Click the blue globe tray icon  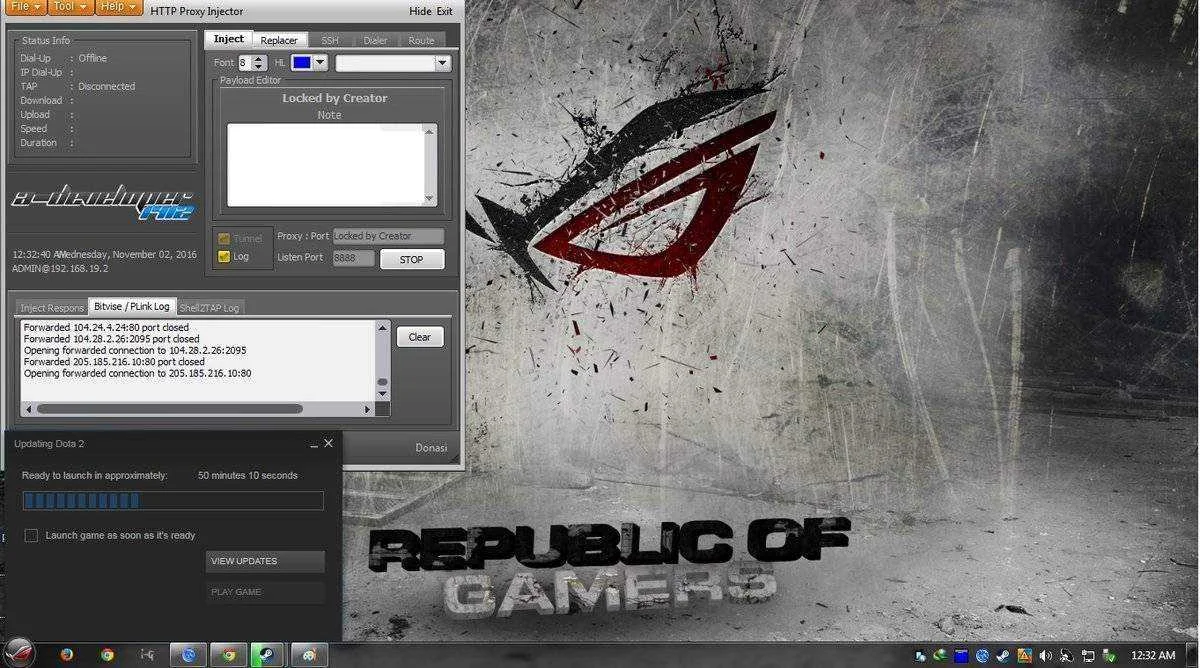pos(982,656)
